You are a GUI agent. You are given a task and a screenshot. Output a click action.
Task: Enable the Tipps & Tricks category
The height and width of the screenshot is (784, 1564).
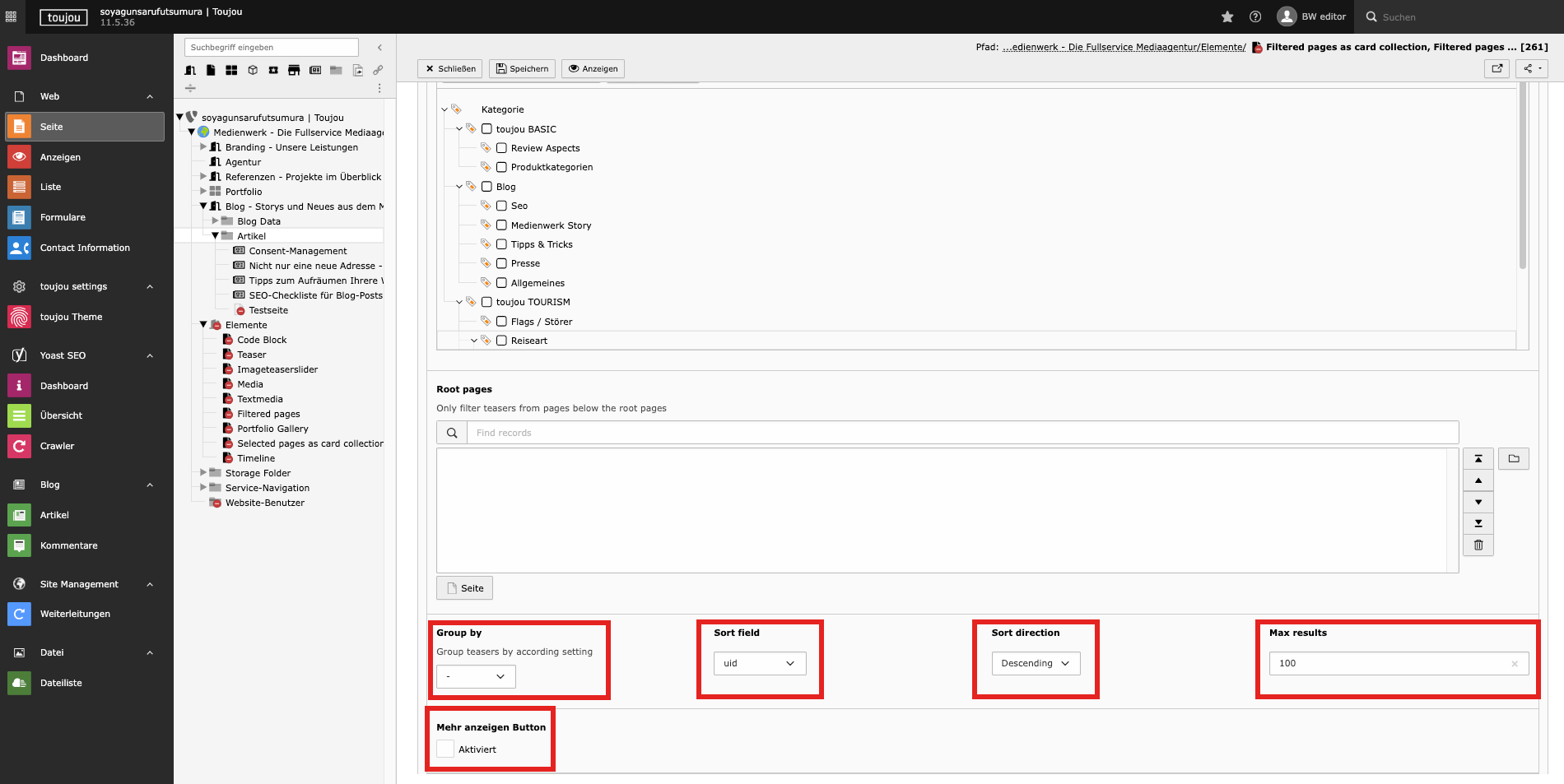pyautogui.click(x=501, y=244)
